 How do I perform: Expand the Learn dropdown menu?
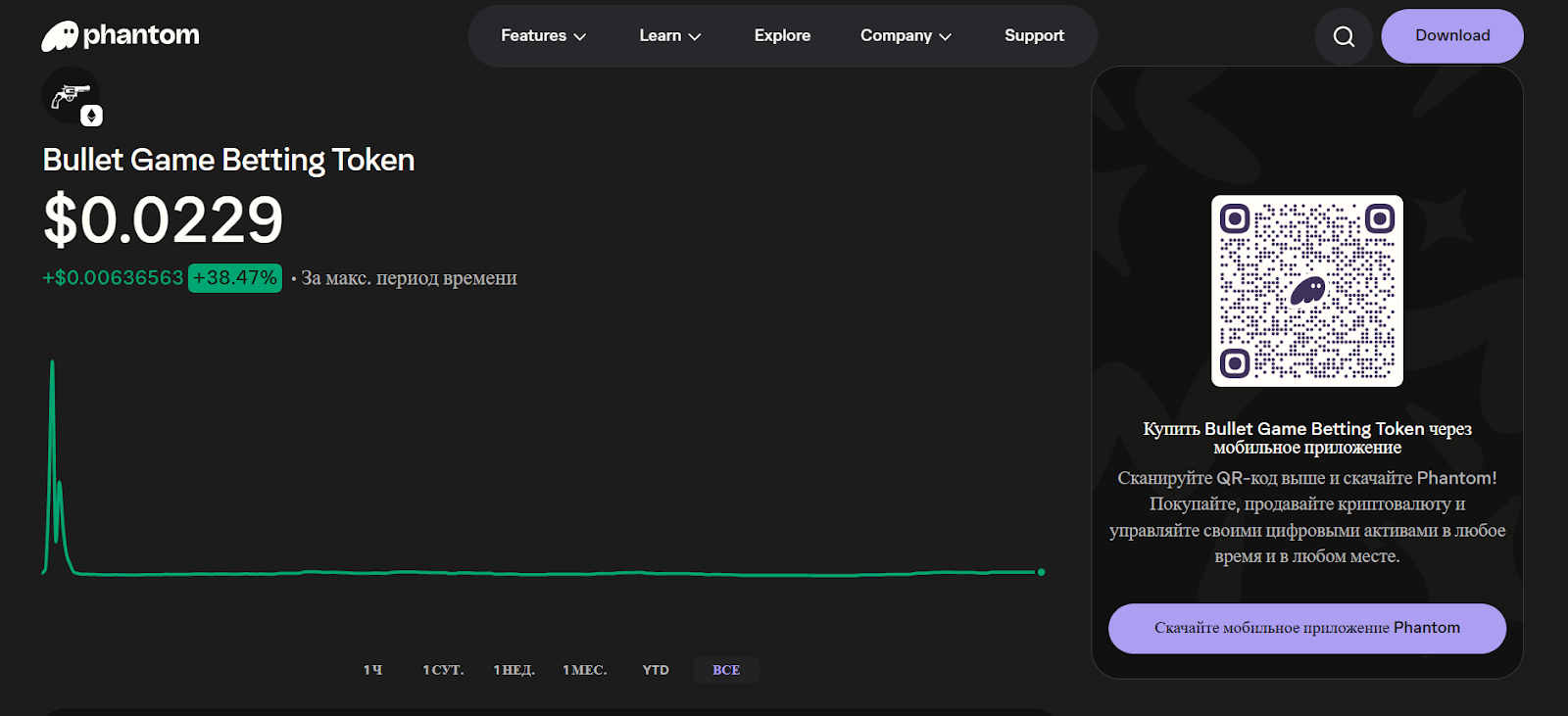coord(669,36)
